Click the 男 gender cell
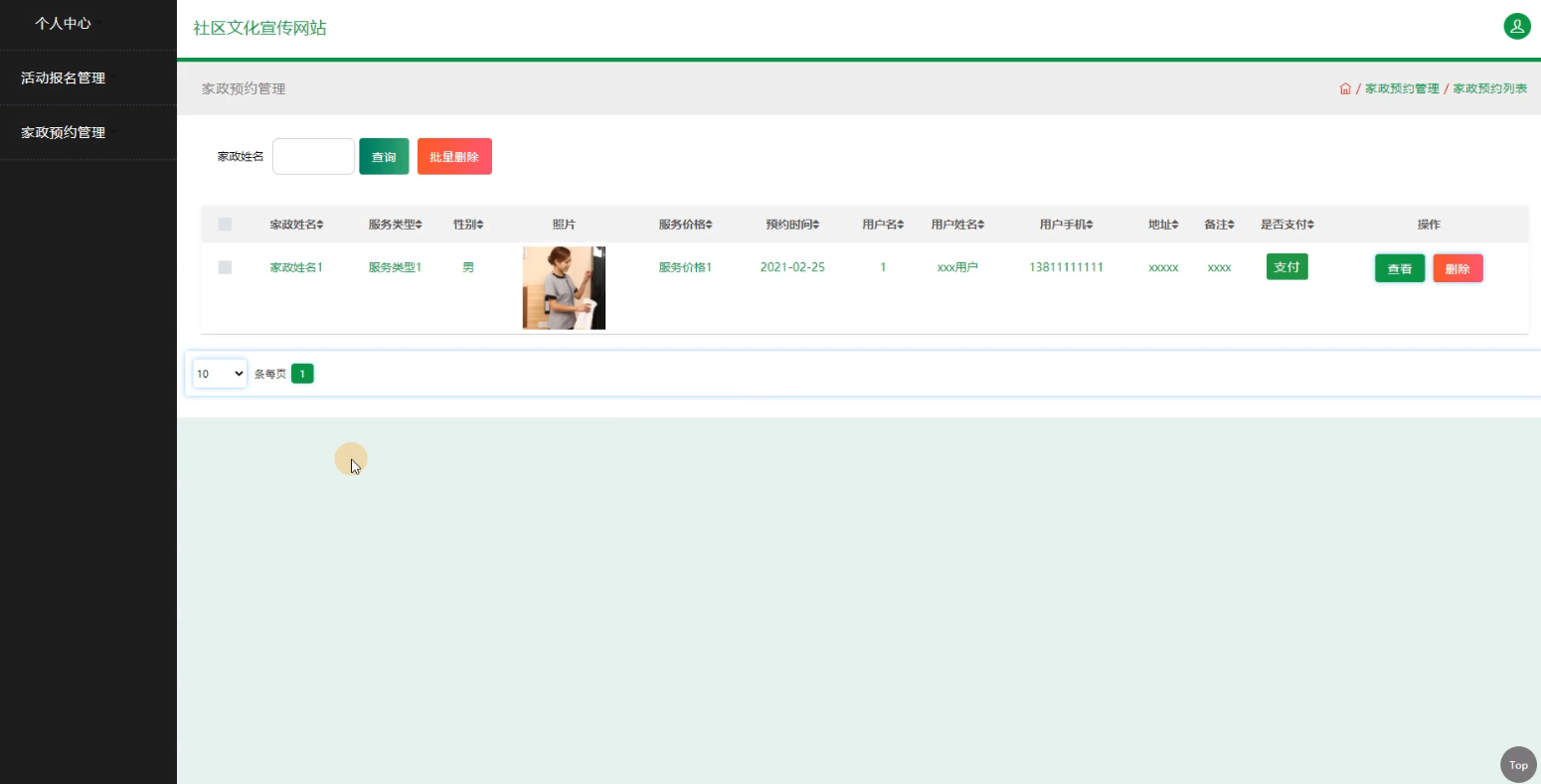The image size is (1541, 784). (x=468, y=267)
